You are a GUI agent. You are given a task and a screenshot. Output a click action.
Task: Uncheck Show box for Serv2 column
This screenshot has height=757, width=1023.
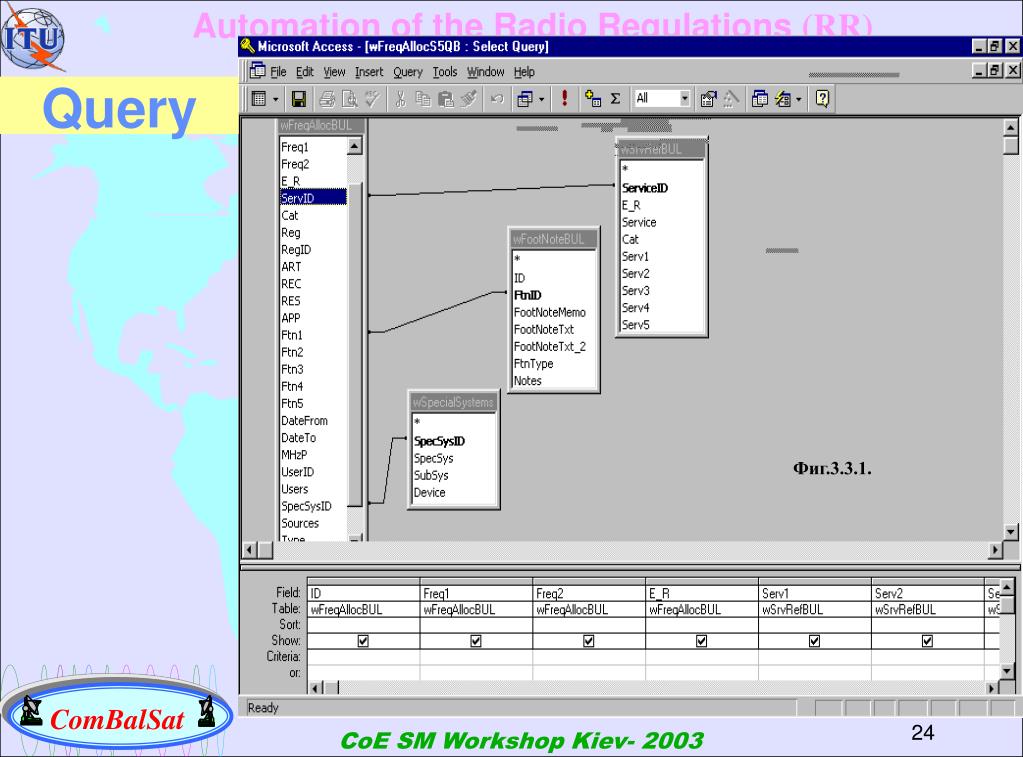(x=927, y=641)
